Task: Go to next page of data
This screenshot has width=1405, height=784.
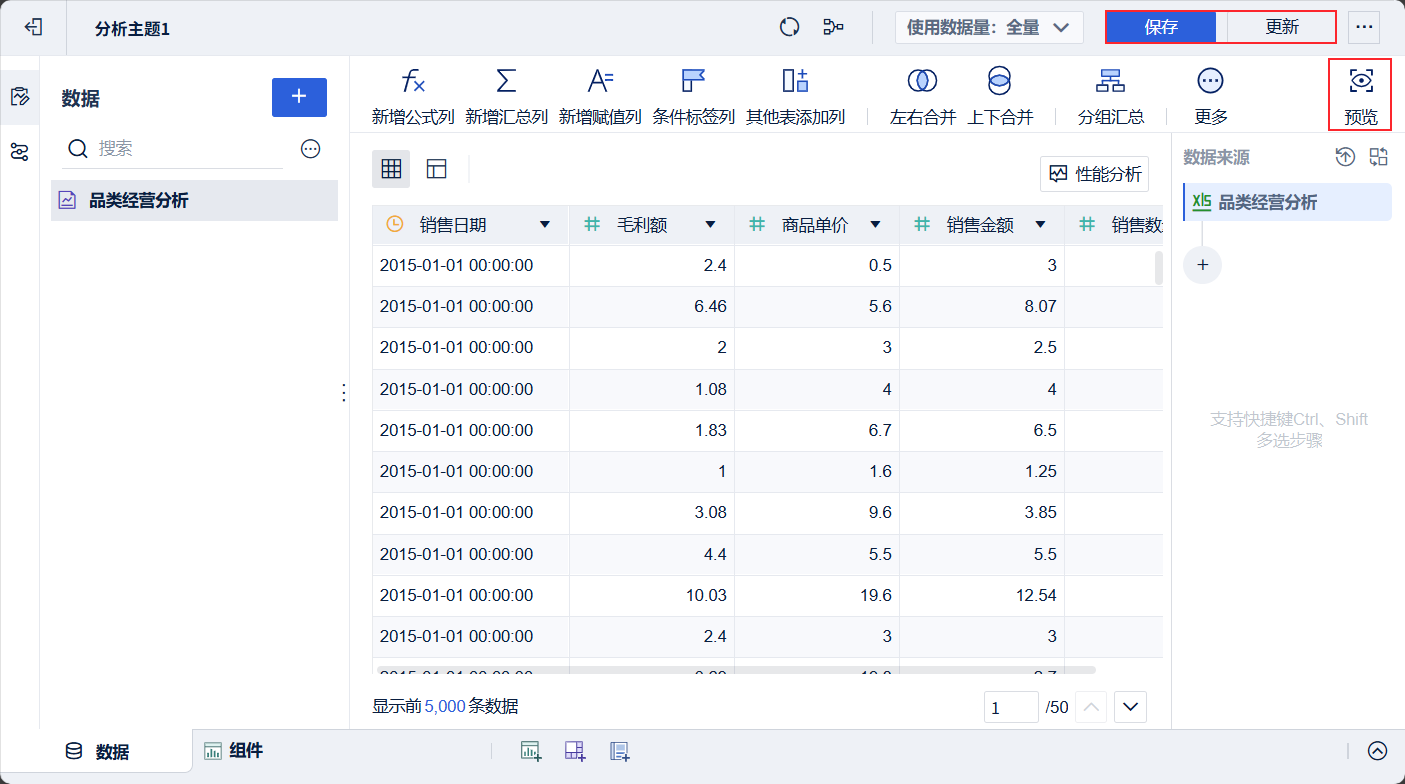Action: coord(1130,707)
